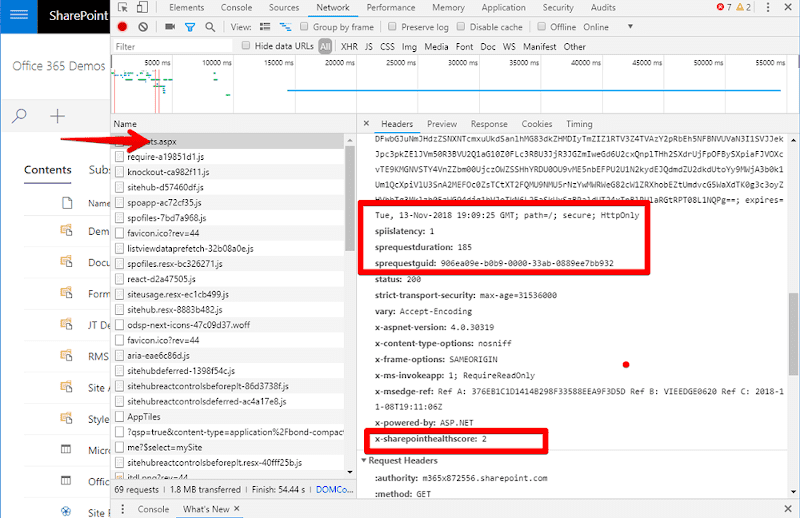The image size is (800, 518).
Task: Click the DOMContentLoaded link in status bar
Action: [335, 489]
